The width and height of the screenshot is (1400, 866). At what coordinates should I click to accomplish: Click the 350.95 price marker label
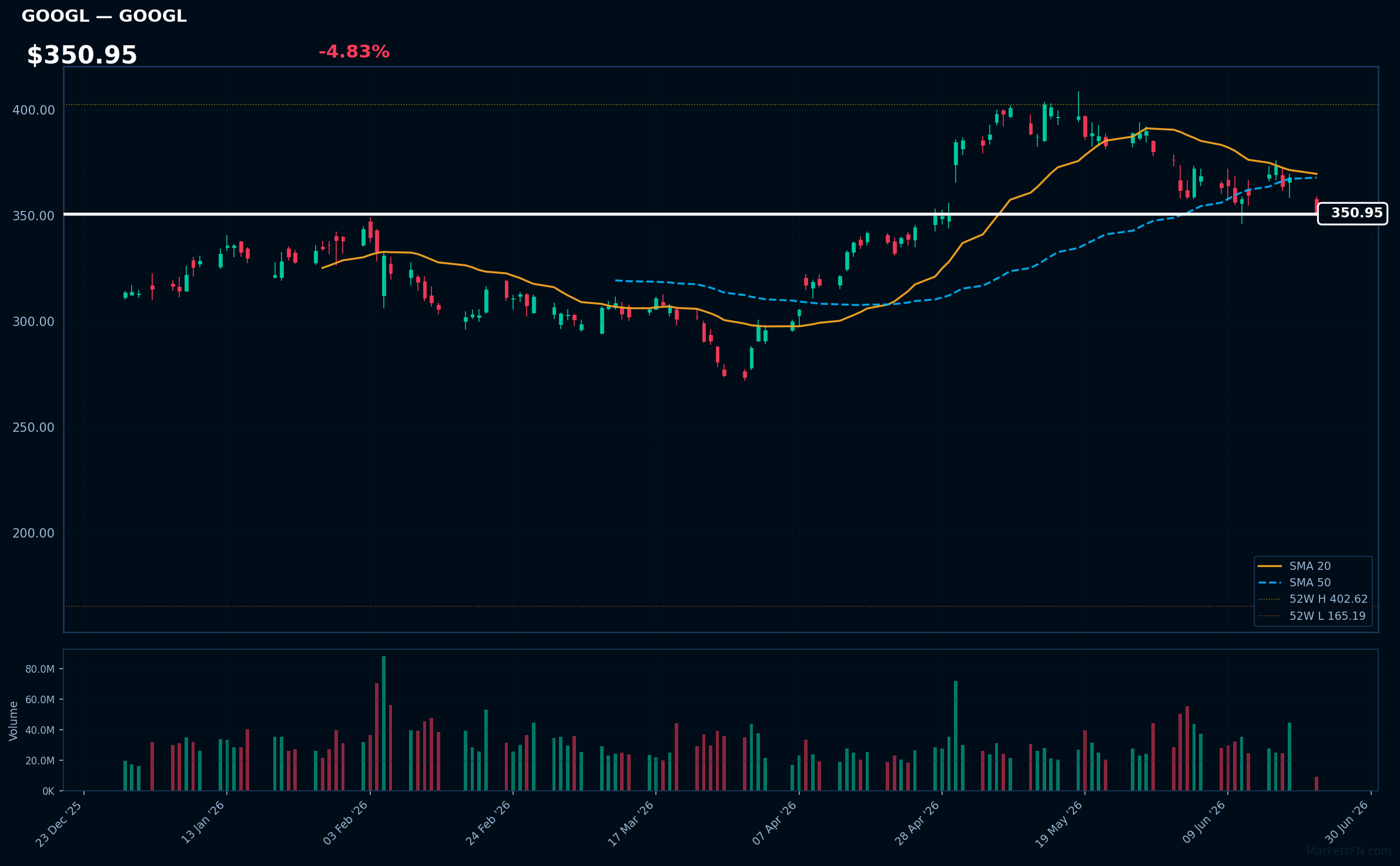click(x=1352, y=213)
